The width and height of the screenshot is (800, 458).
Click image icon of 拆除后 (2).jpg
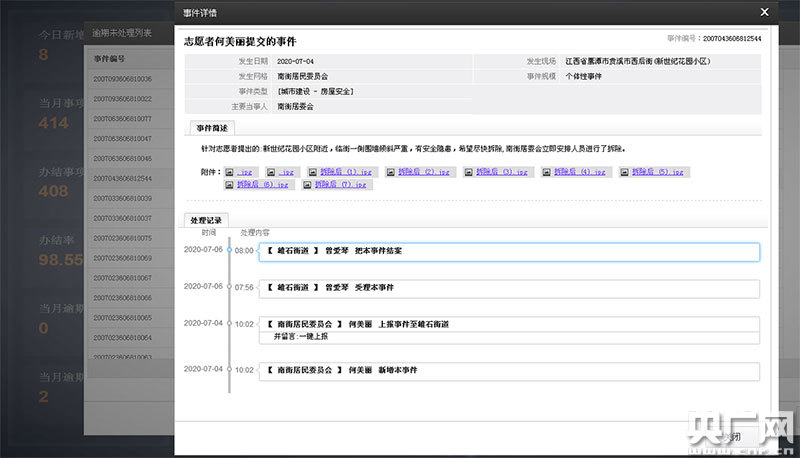pyautogui.click(x=391, y=172)
